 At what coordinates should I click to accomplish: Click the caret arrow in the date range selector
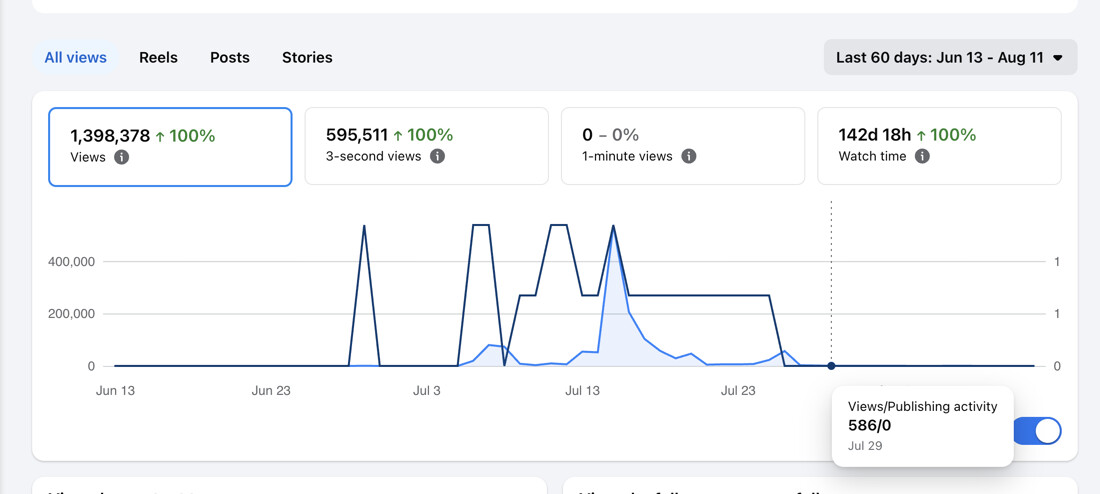point(1058,58)
